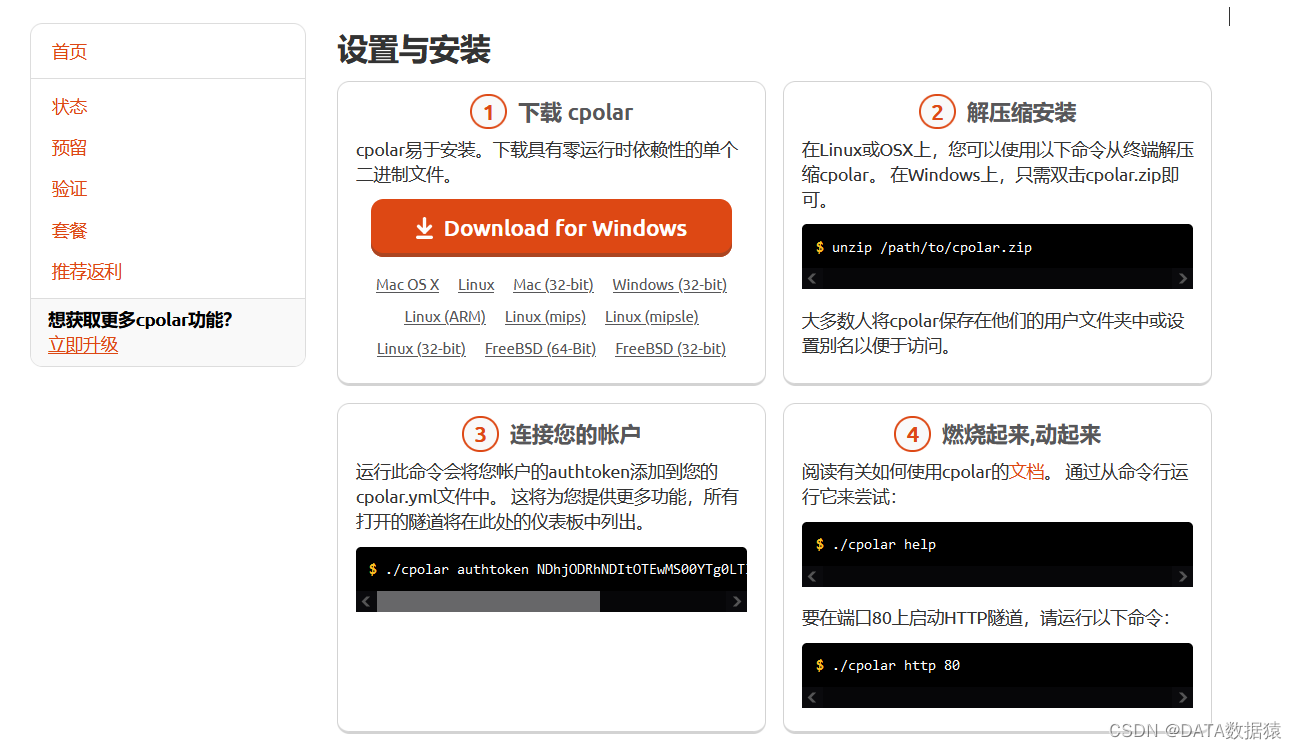
Task: Click the 连接您的帐户 step heading
Action: pyautogui.click(x=575, y=435)
